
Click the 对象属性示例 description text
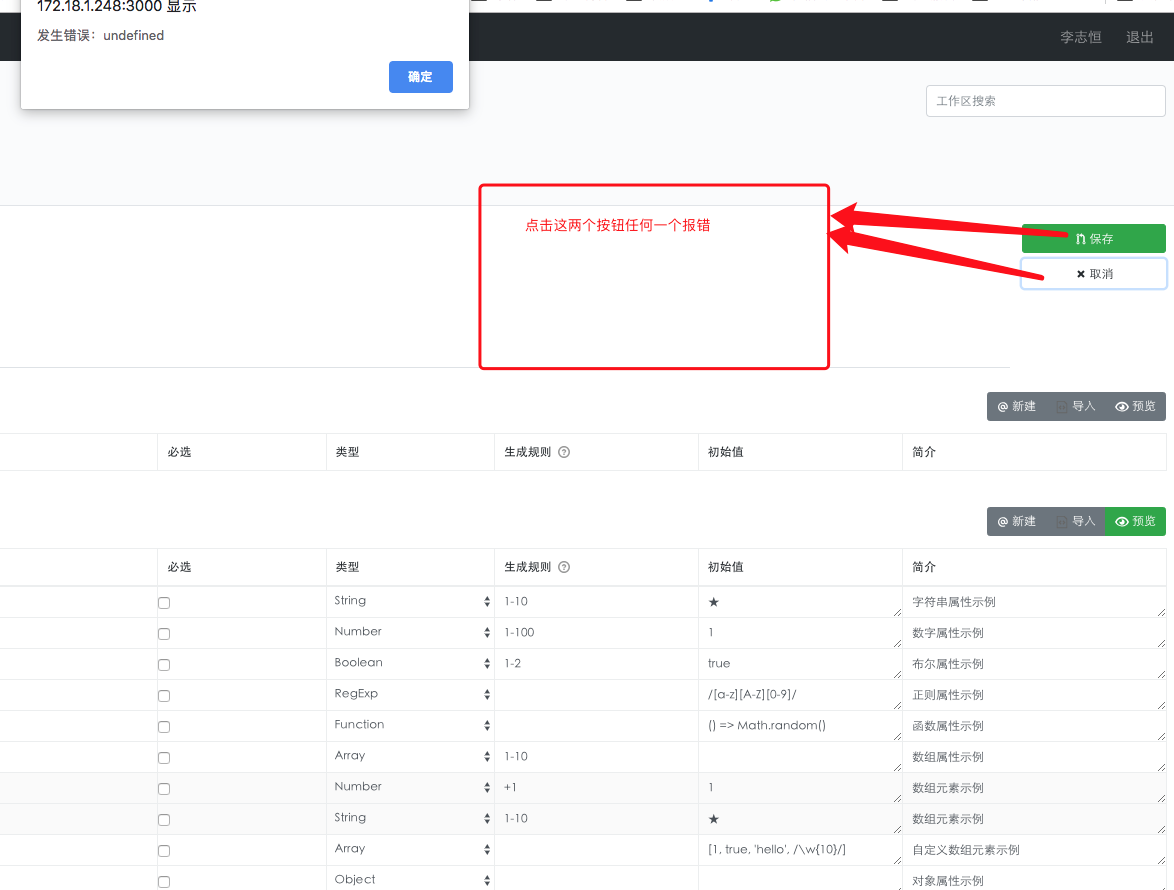(x=948, y=881)
